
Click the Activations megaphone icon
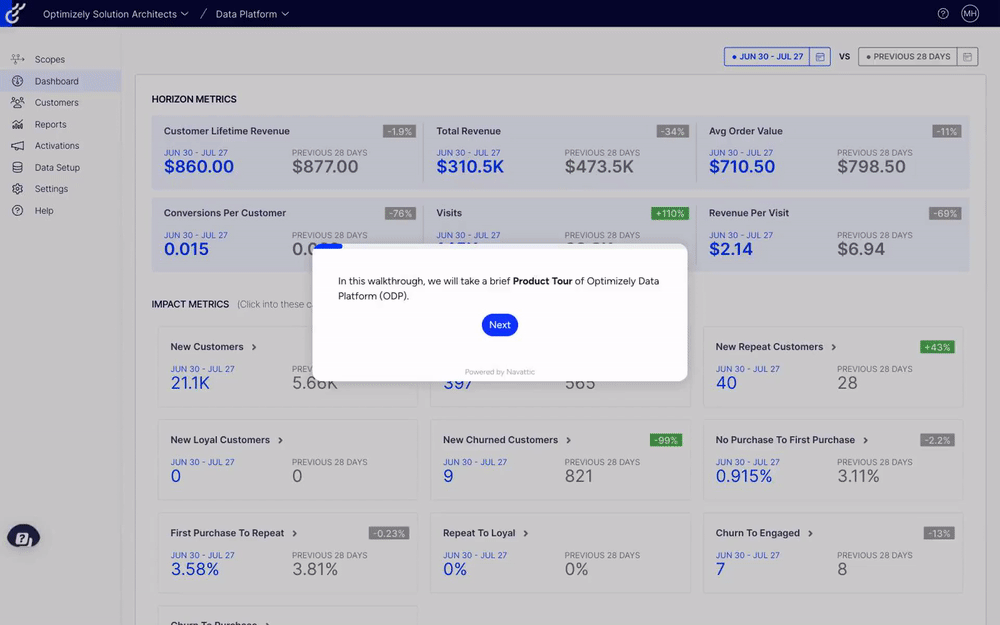pyautogui.click(x=18, y=145)
